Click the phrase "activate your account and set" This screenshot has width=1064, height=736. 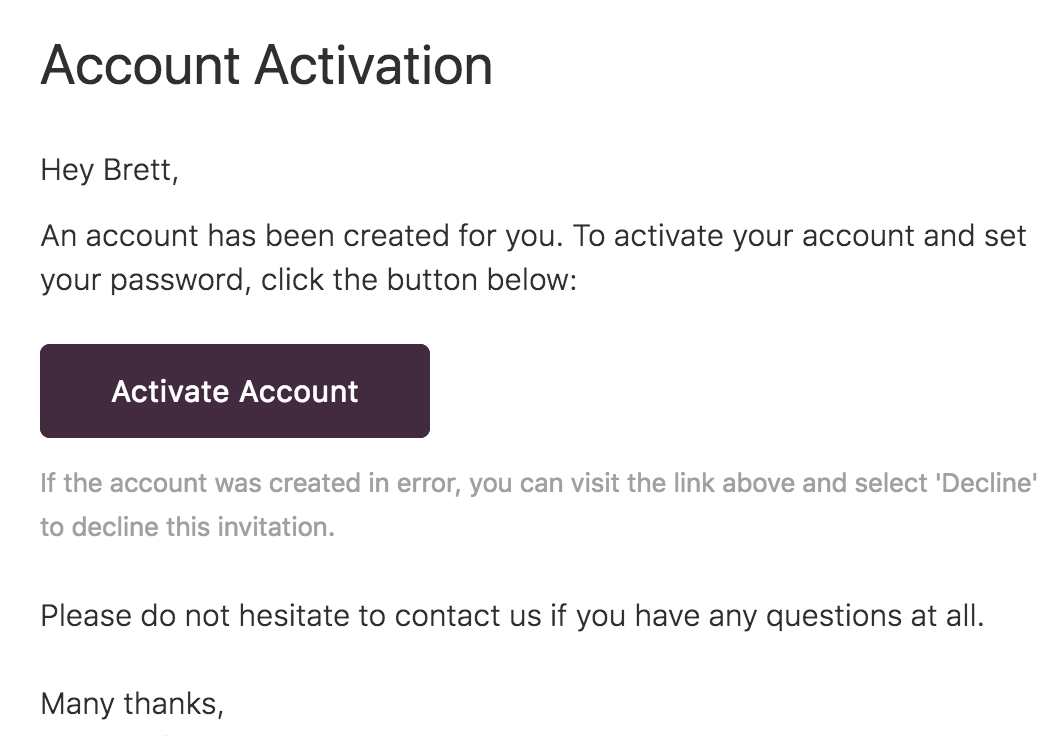click(x=820, y=237)
